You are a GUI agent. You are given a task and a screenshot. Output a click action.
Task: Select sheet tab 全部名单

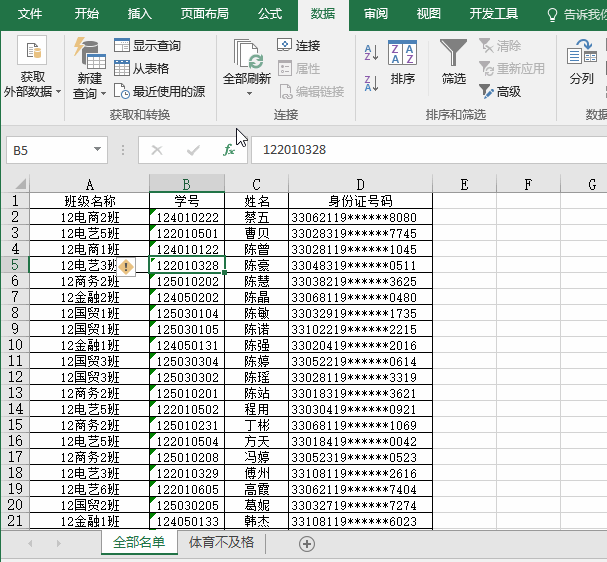(139, 542)
